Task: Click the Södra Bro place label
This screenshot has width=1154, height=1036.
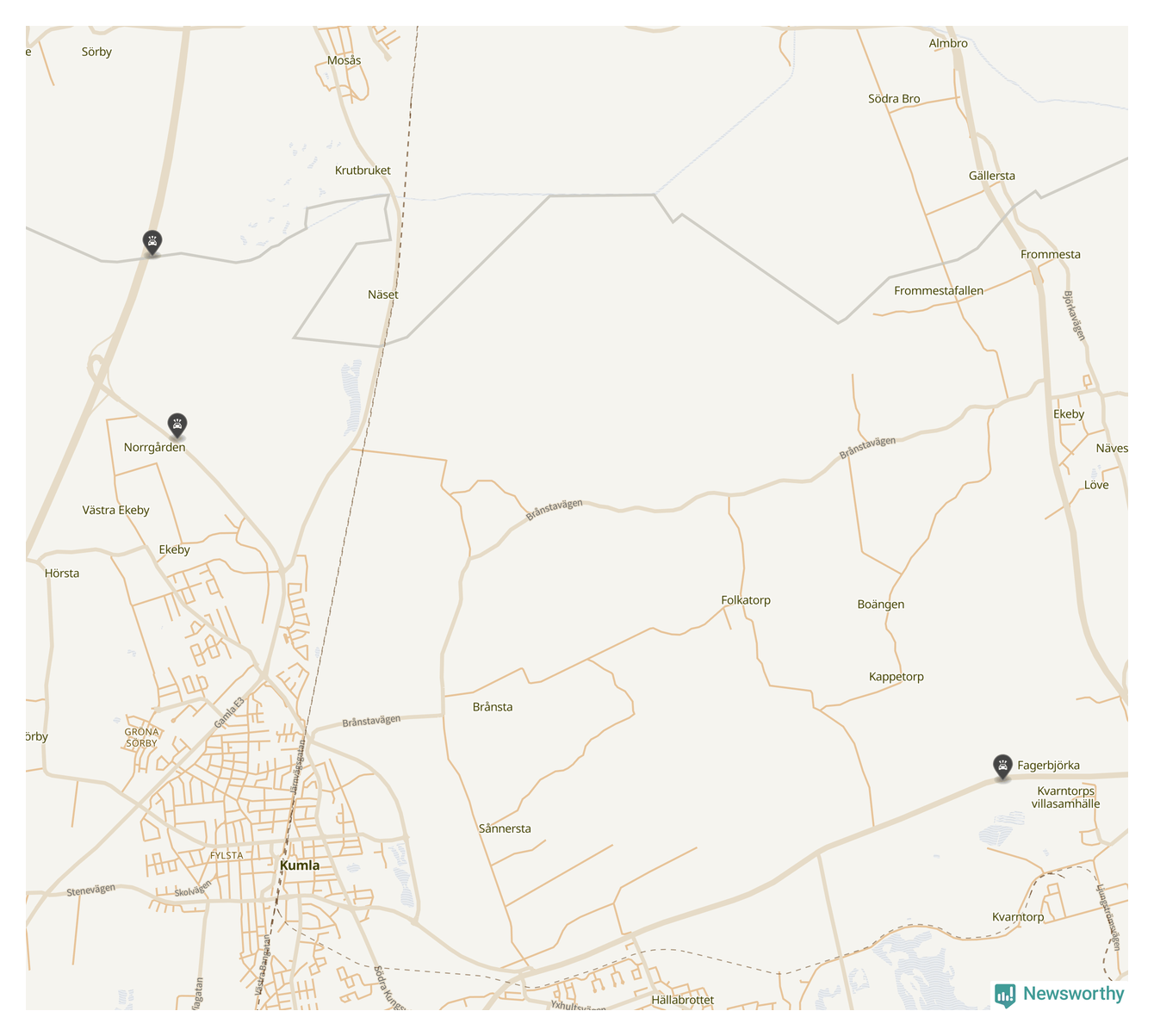Action: (x=894, y=99)
